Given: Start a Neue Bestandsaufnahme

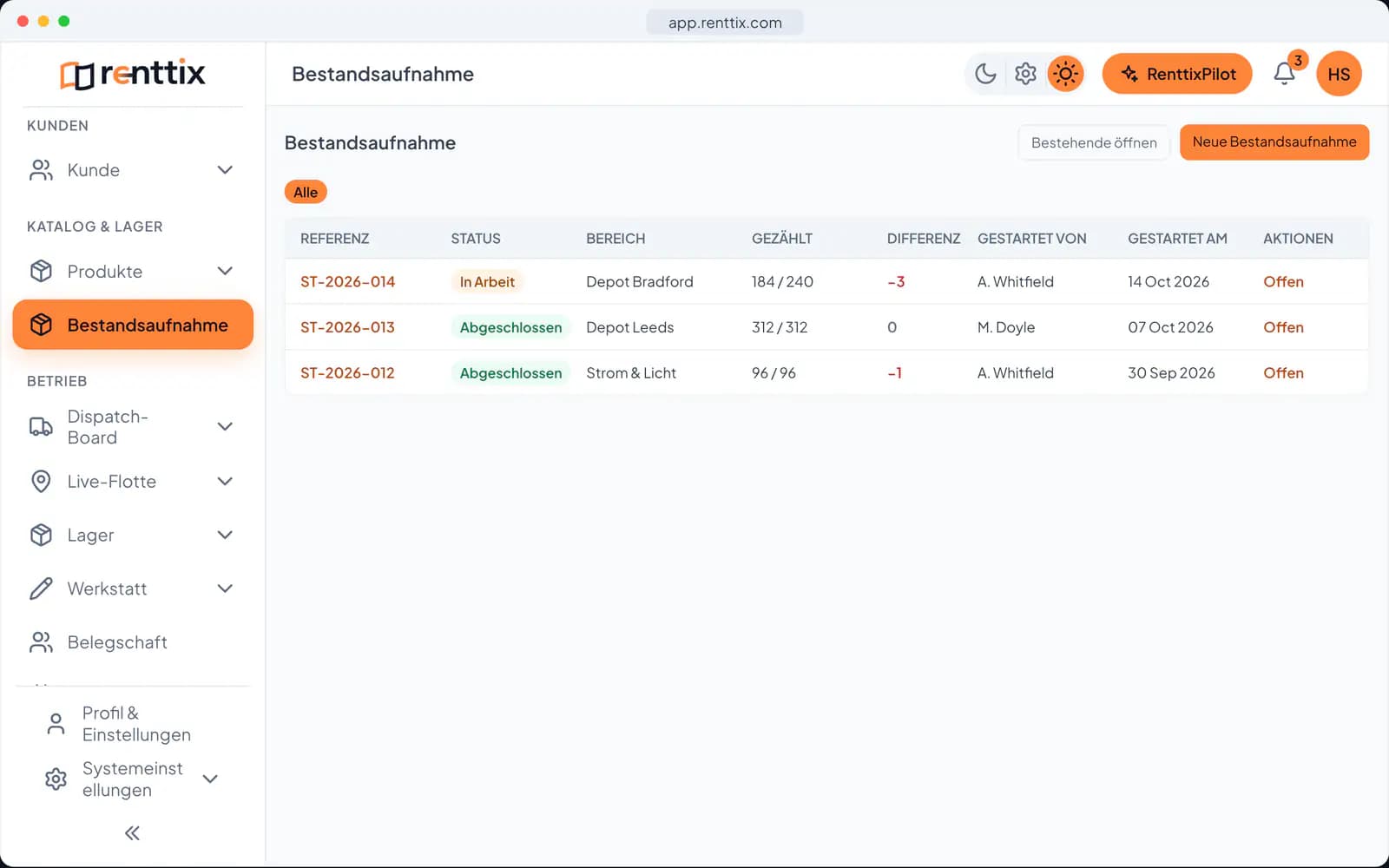Looking at the screenshot, I should (x=1274, y=142).
